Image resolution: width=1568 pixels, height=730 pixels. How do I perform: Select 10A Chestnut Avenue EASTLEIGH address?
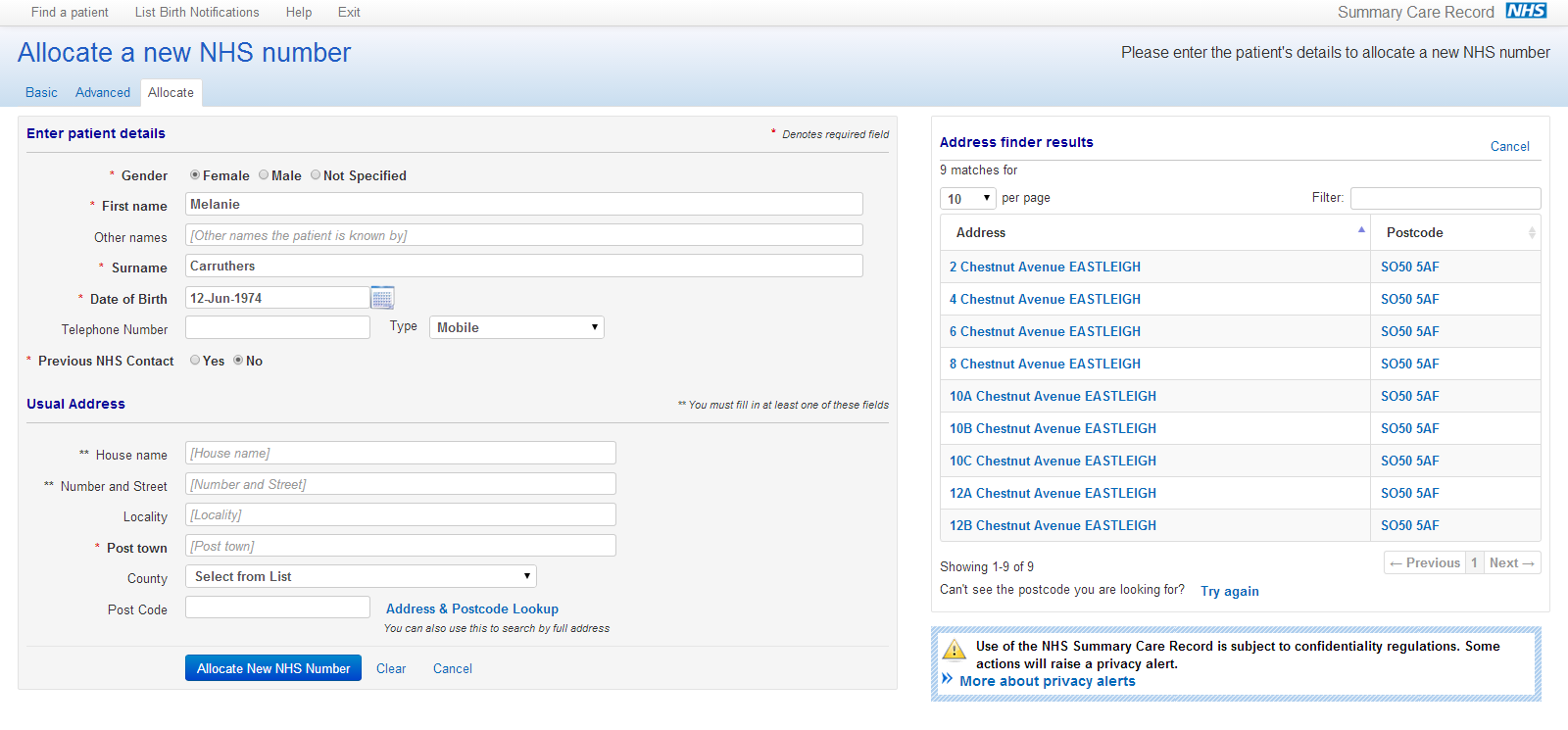point(1053,396)
